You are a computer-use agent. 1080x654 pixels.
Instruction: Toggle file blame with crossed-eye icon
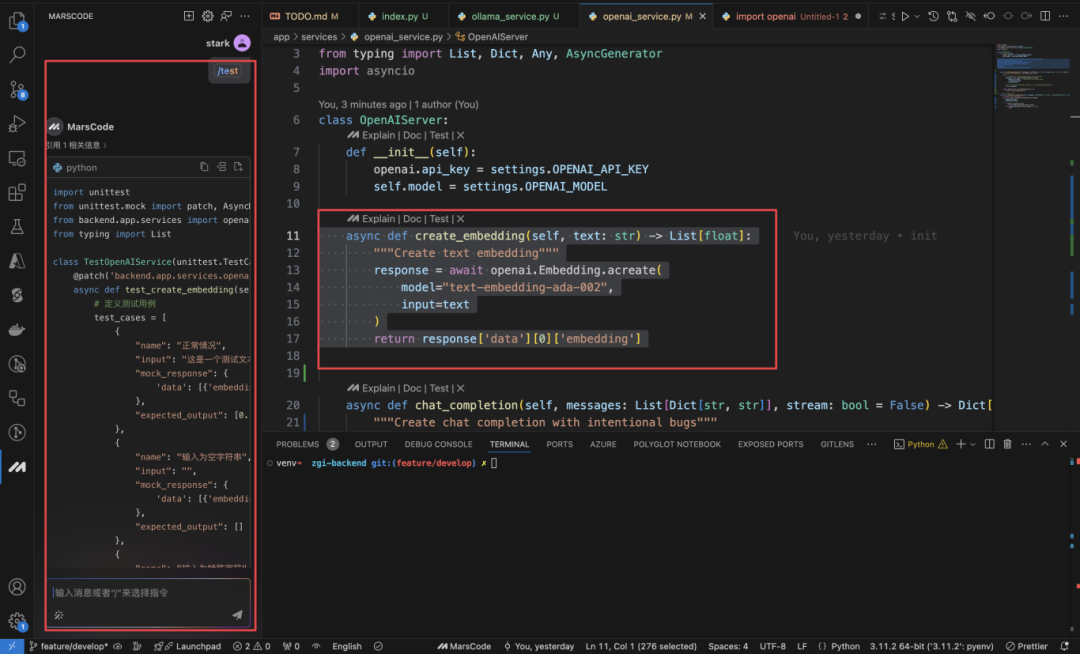(x=970, y=16)
